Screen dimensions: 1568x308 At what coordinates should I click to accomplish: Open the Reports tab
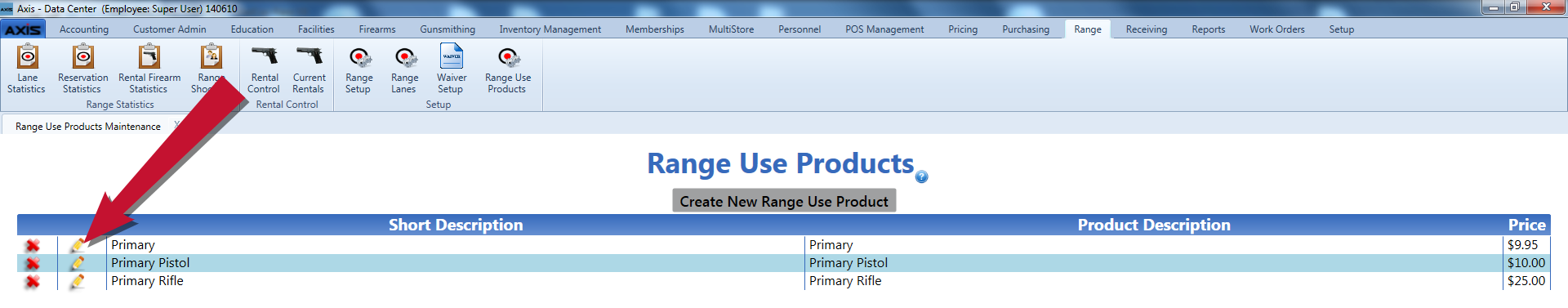point(1209,29)
